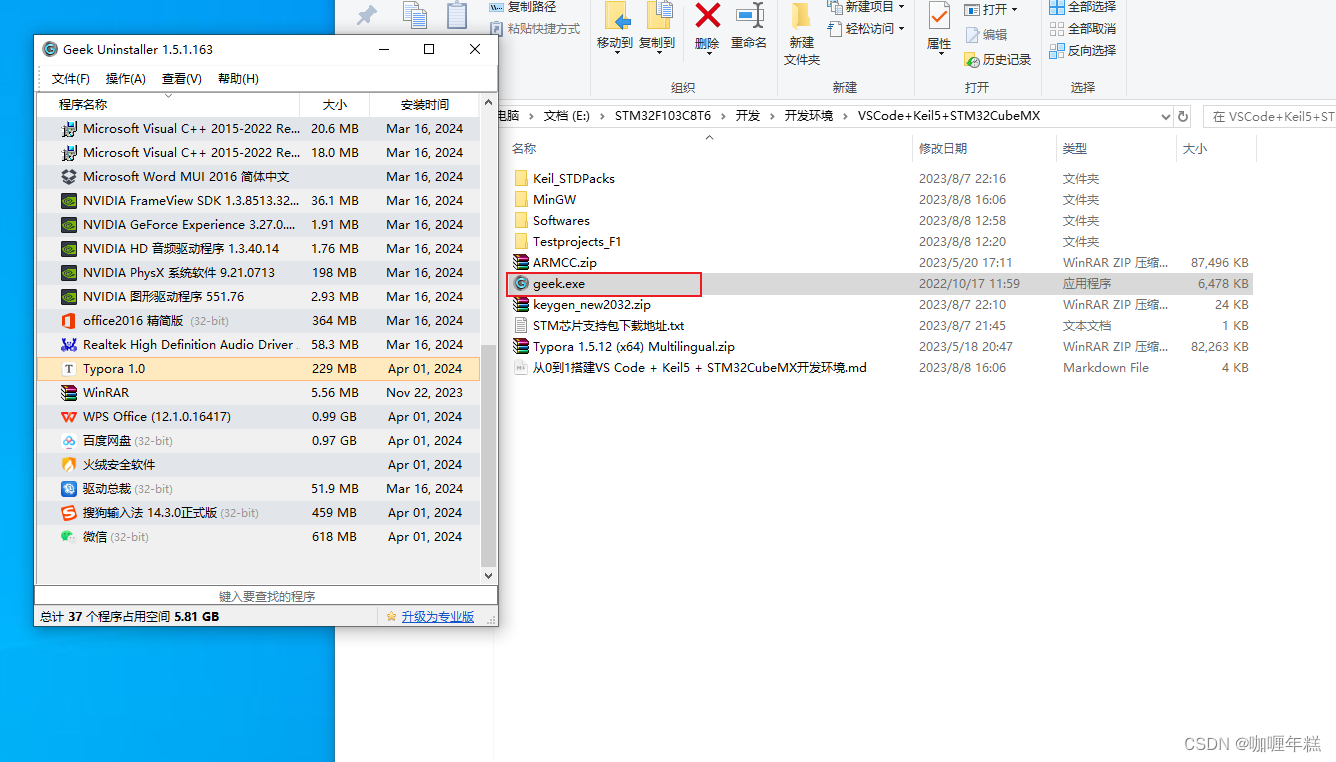Viewport: 1336px width, 762px height.
Task: Select the 火绒安全软件 icon
Action: point(69,465)
